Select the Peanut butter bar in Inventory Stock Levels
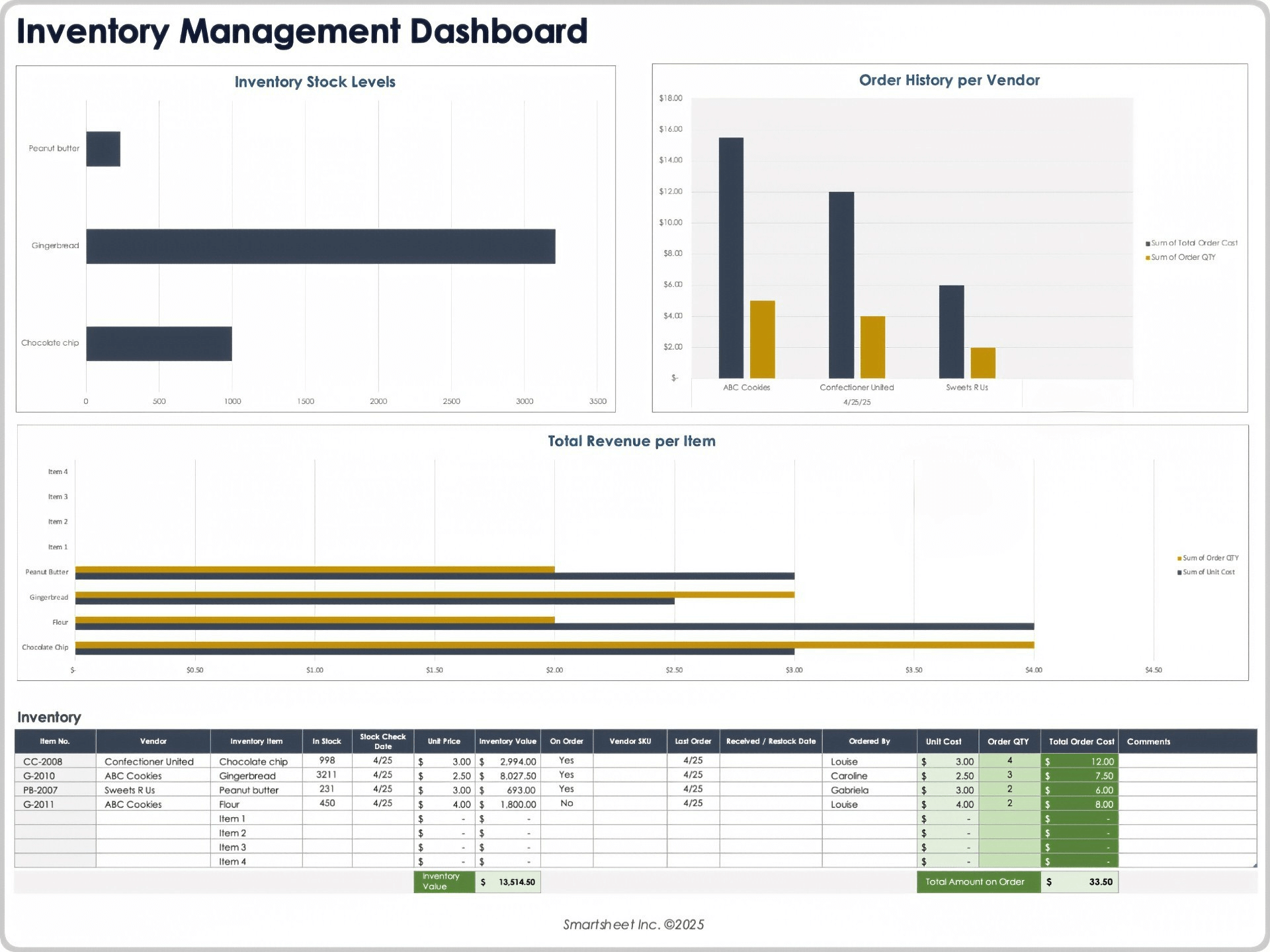This screenshot has width=1270, height=952. click(x=103, y=148)
